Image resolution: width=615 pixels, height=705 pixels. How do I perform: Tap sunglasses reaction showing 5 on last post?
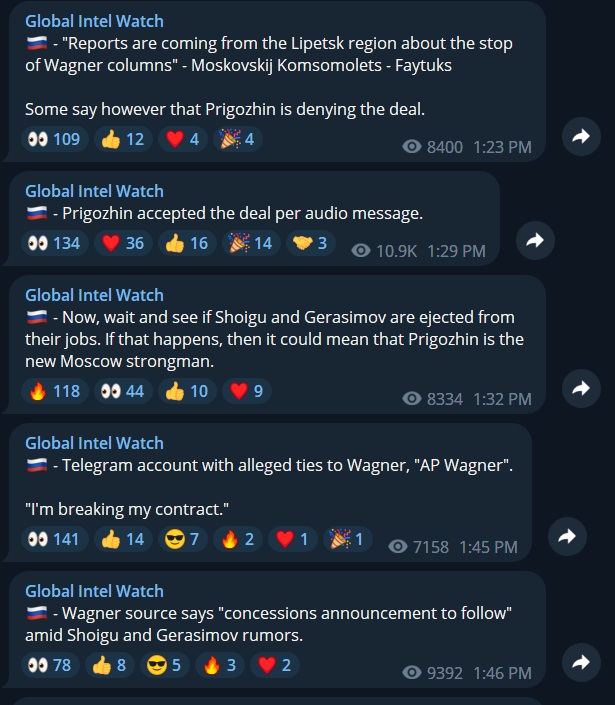coord(164,665)
